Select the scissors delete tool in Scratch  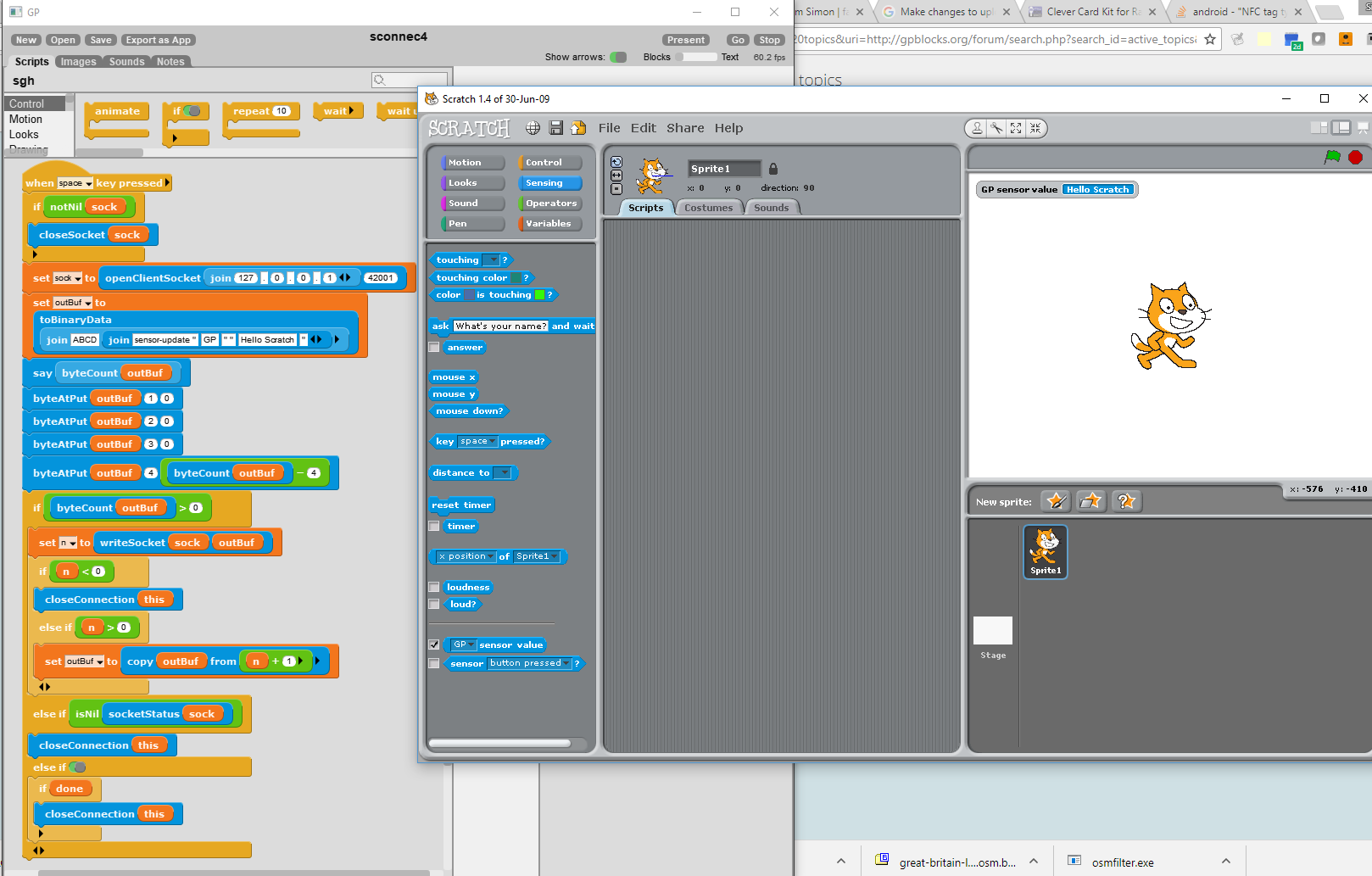996,128
